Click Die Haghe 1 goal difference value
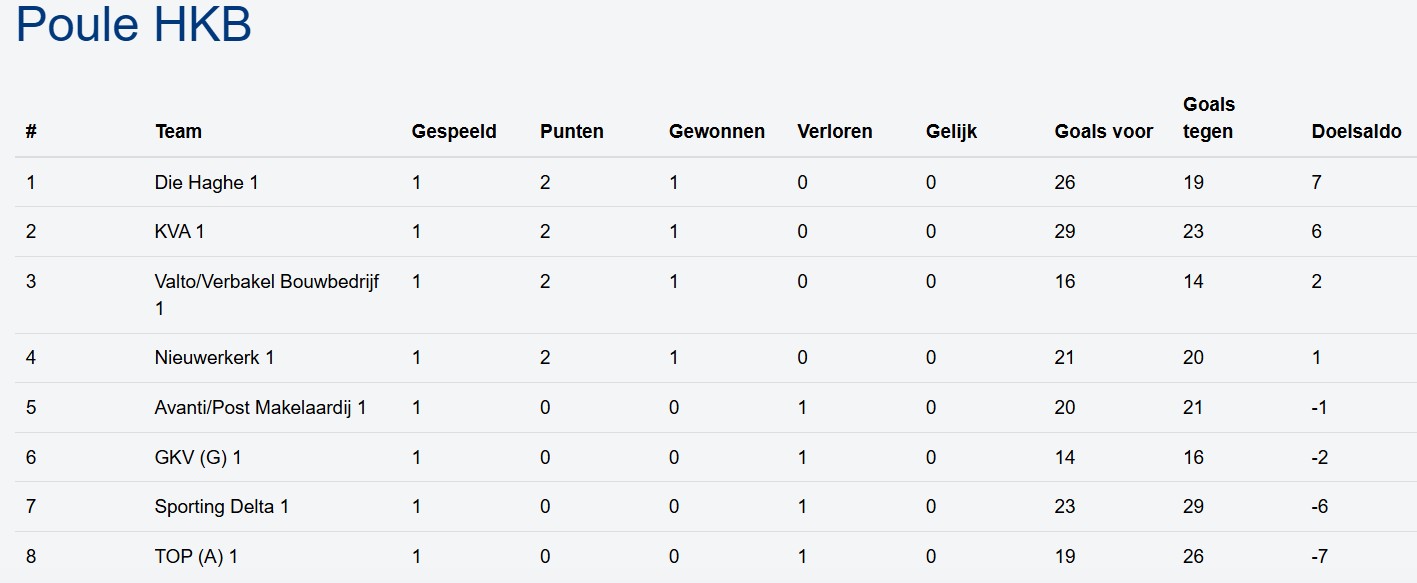Image resolution: width=1417 pixels, height=583 pixels. coord(1316,182)
